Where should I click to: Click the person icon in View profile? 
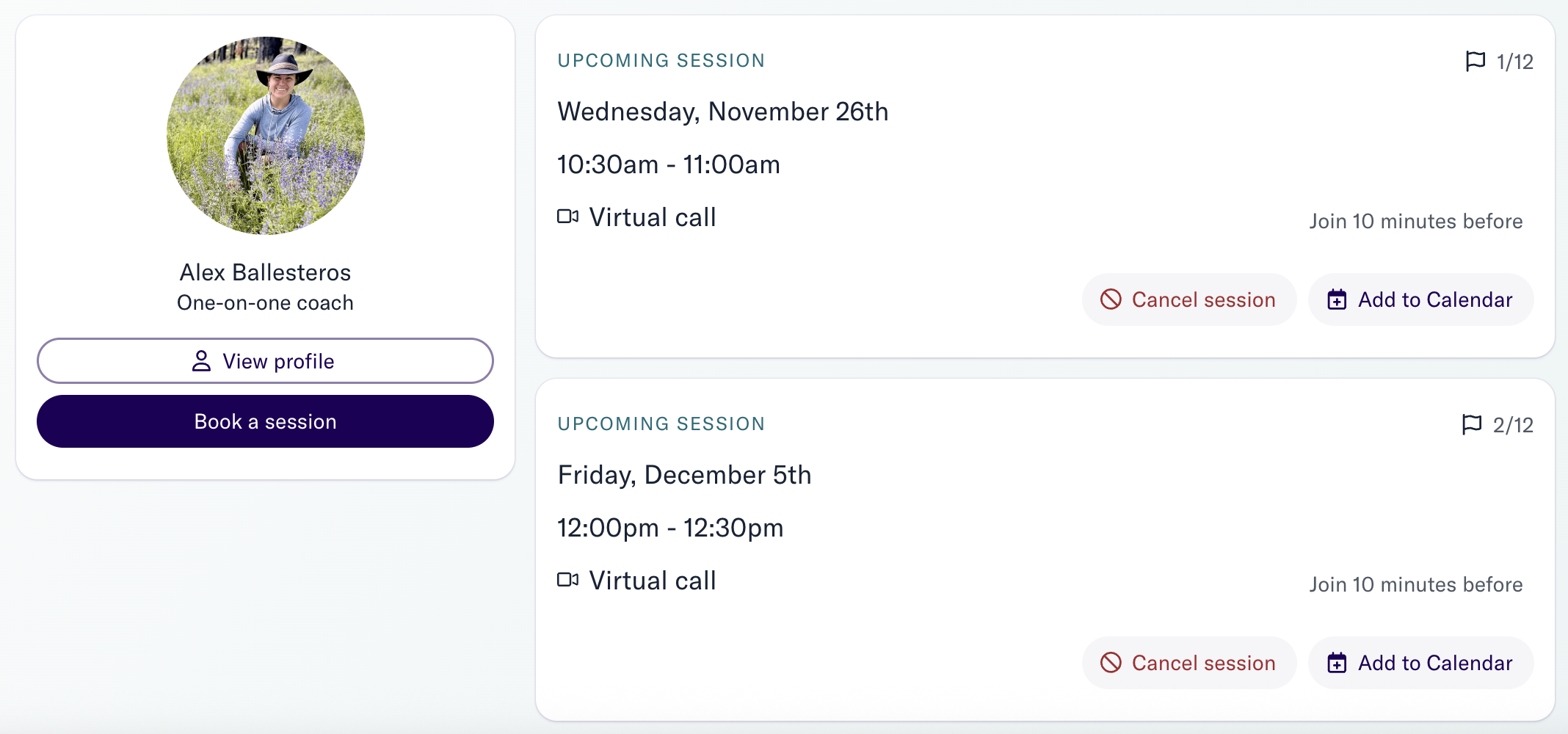[x=201, y=361]
